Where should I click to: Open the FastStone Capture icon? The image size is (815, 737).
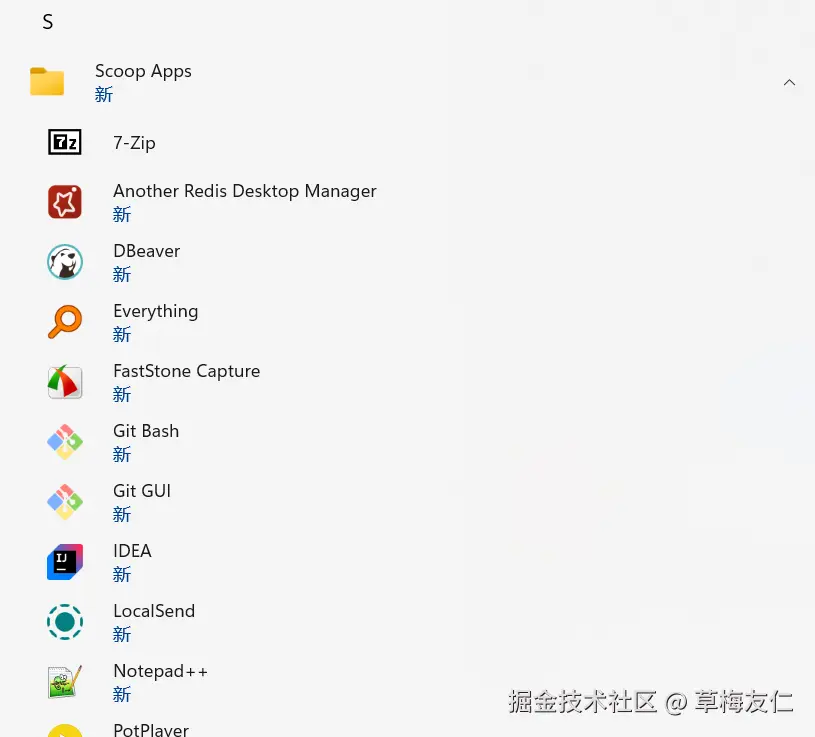65,381
